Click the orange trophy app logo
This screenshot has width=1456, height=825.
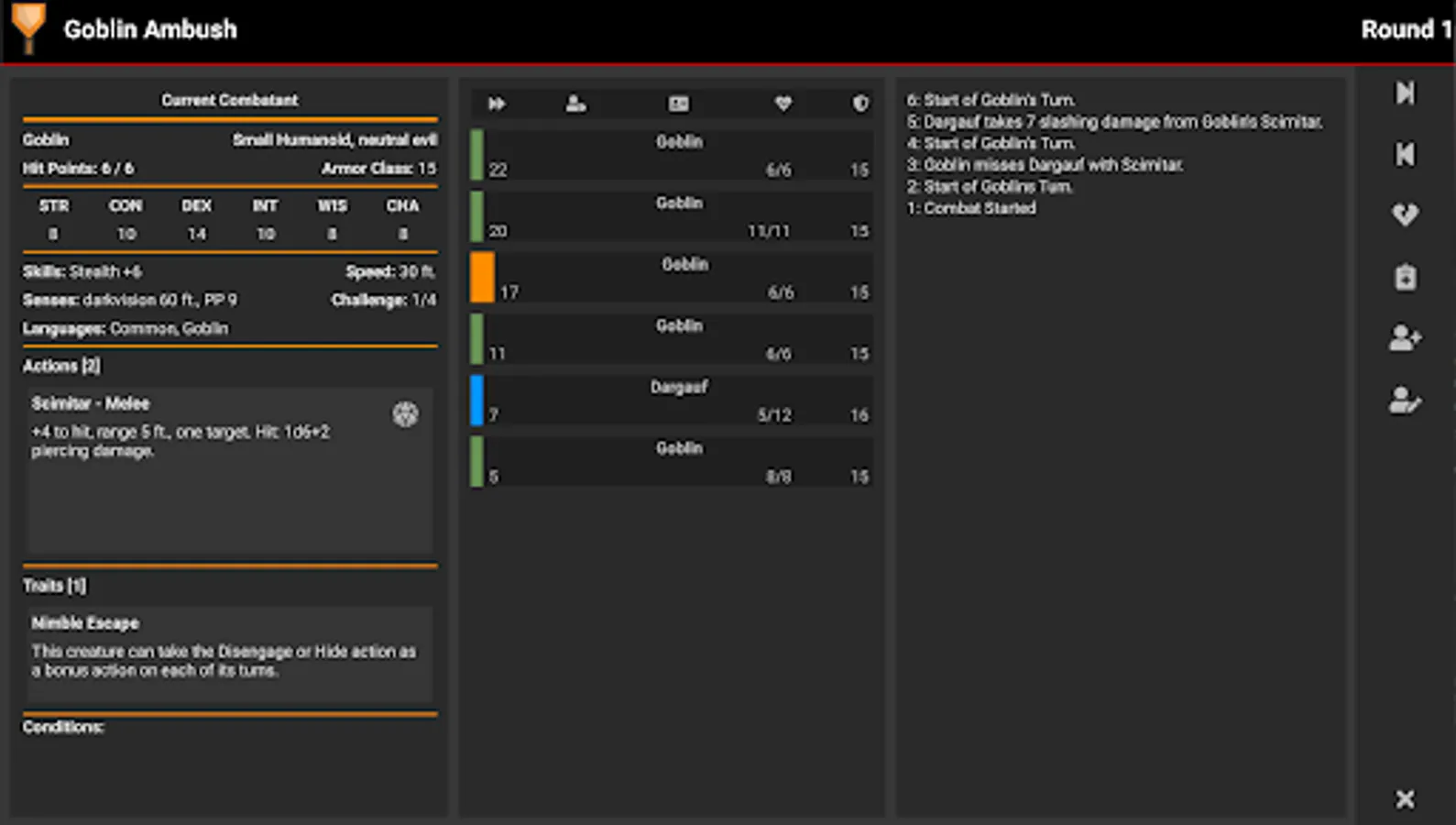click(x=28, y=27)
